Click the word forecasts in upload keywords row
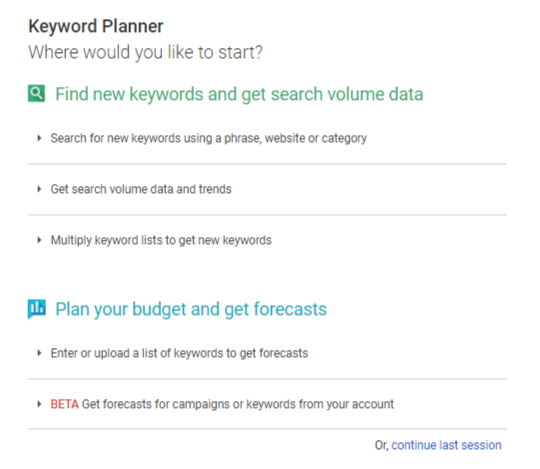This screenshot has height=469, width=540. coord(283,353)
